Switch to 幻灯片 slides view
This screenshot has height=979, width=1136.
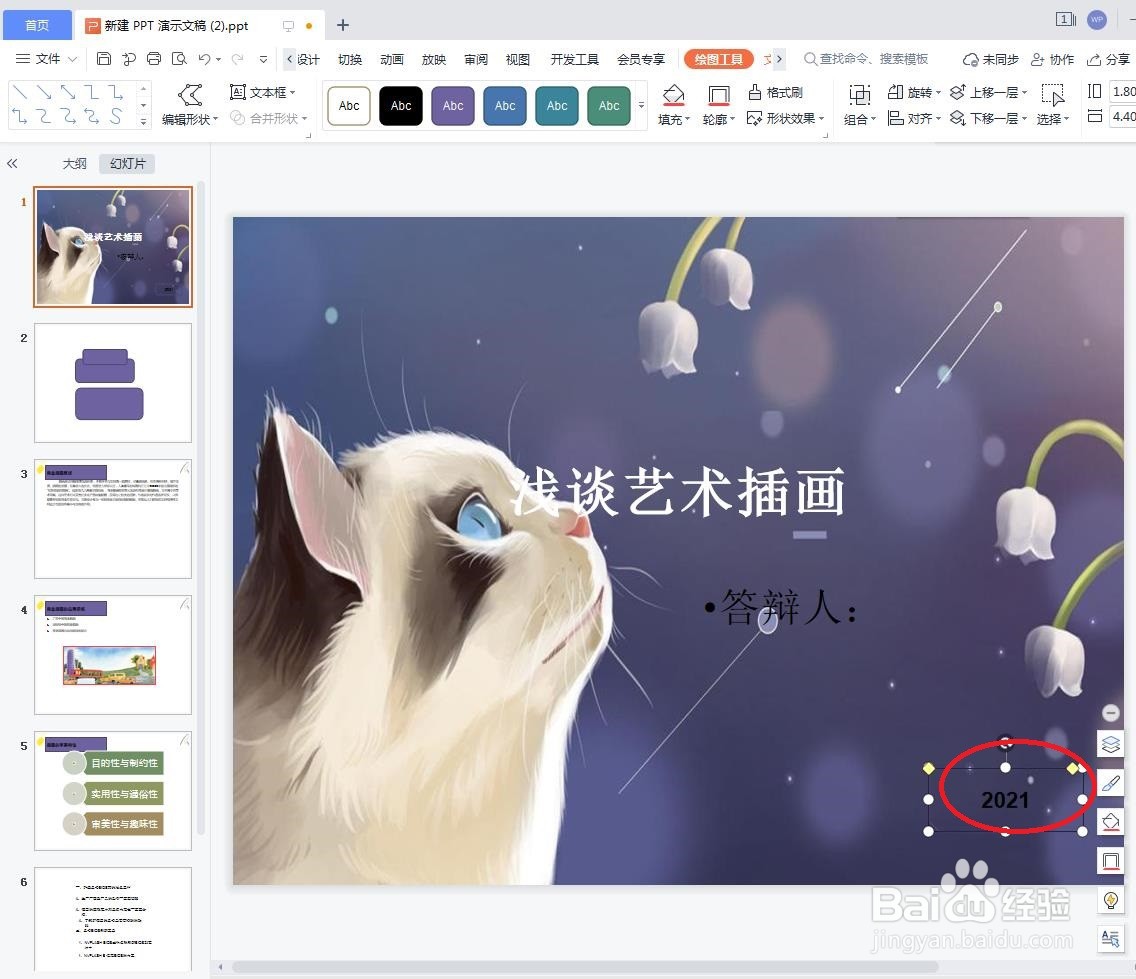[x=128, y=164]
